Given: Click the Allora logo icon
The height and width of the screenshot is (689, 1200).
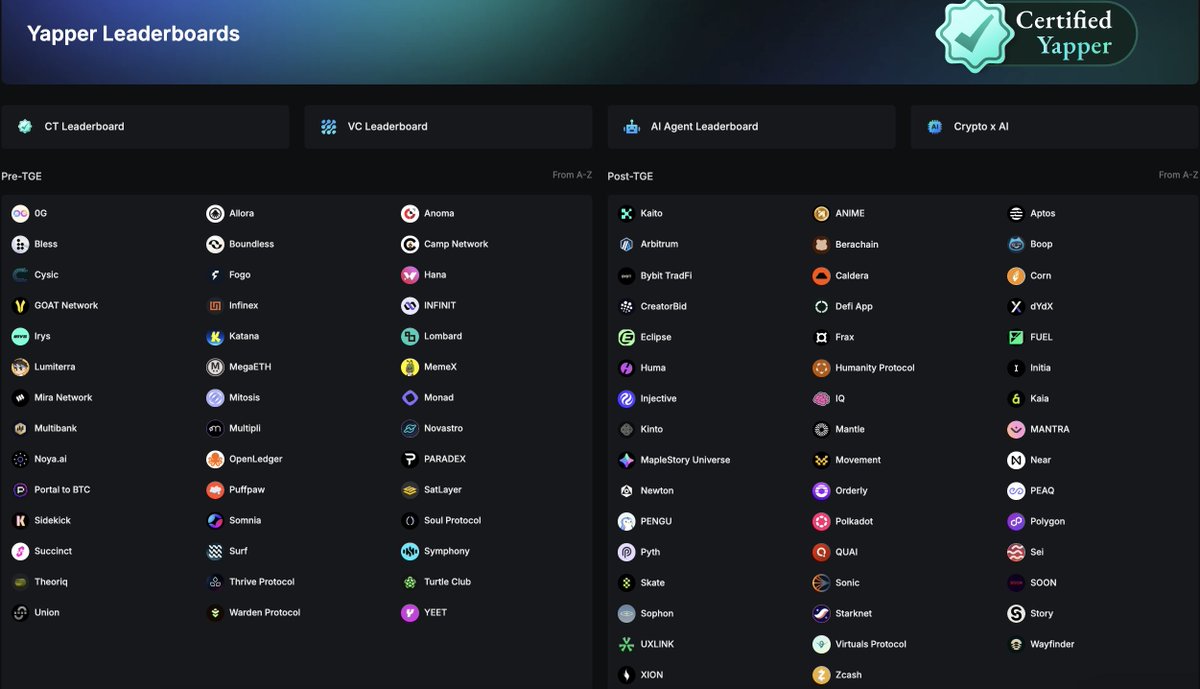Looking at the screenshot, I should pos(215,213).
